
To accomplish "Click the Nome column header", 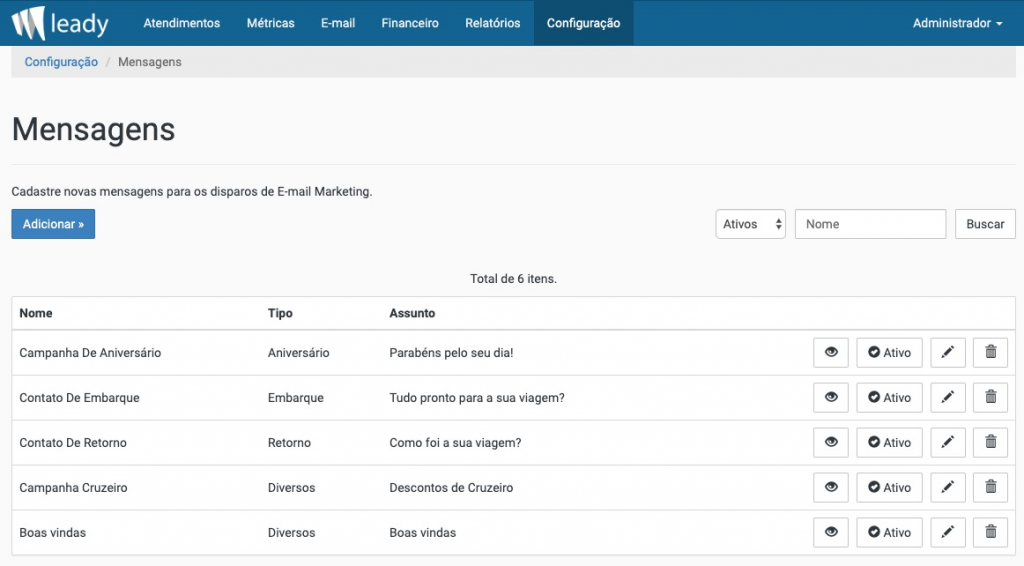I will coord(36,313).
